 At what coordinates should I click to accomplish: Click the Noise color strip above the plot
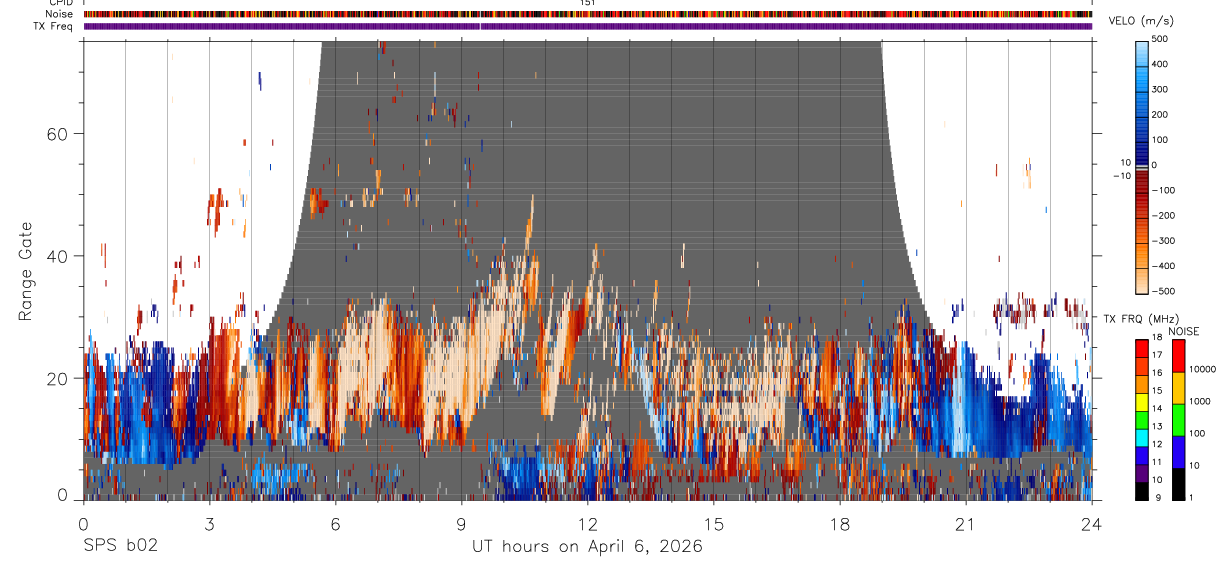[588, 14]
